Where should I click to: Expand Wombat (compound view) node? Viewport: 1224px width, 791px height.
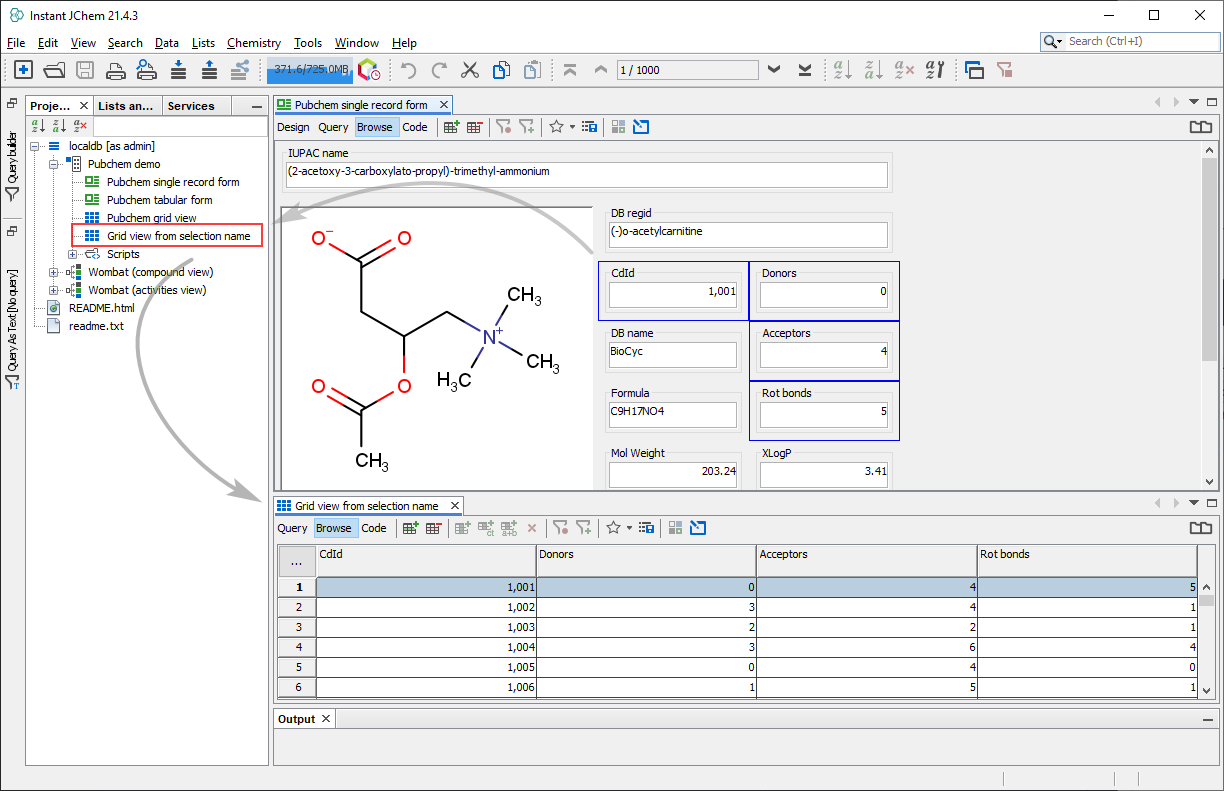[53, 272]
